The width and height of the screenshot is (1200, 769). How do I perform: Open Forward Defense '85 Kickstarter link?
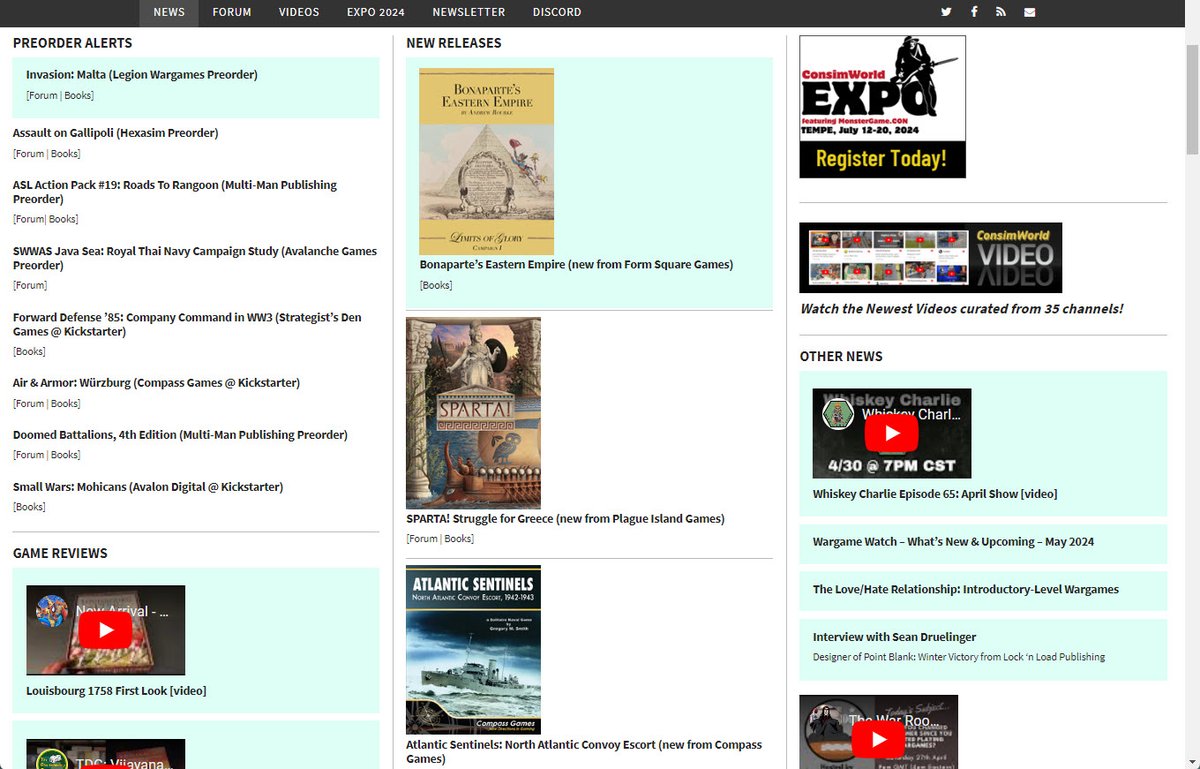[x=187, y=324]
